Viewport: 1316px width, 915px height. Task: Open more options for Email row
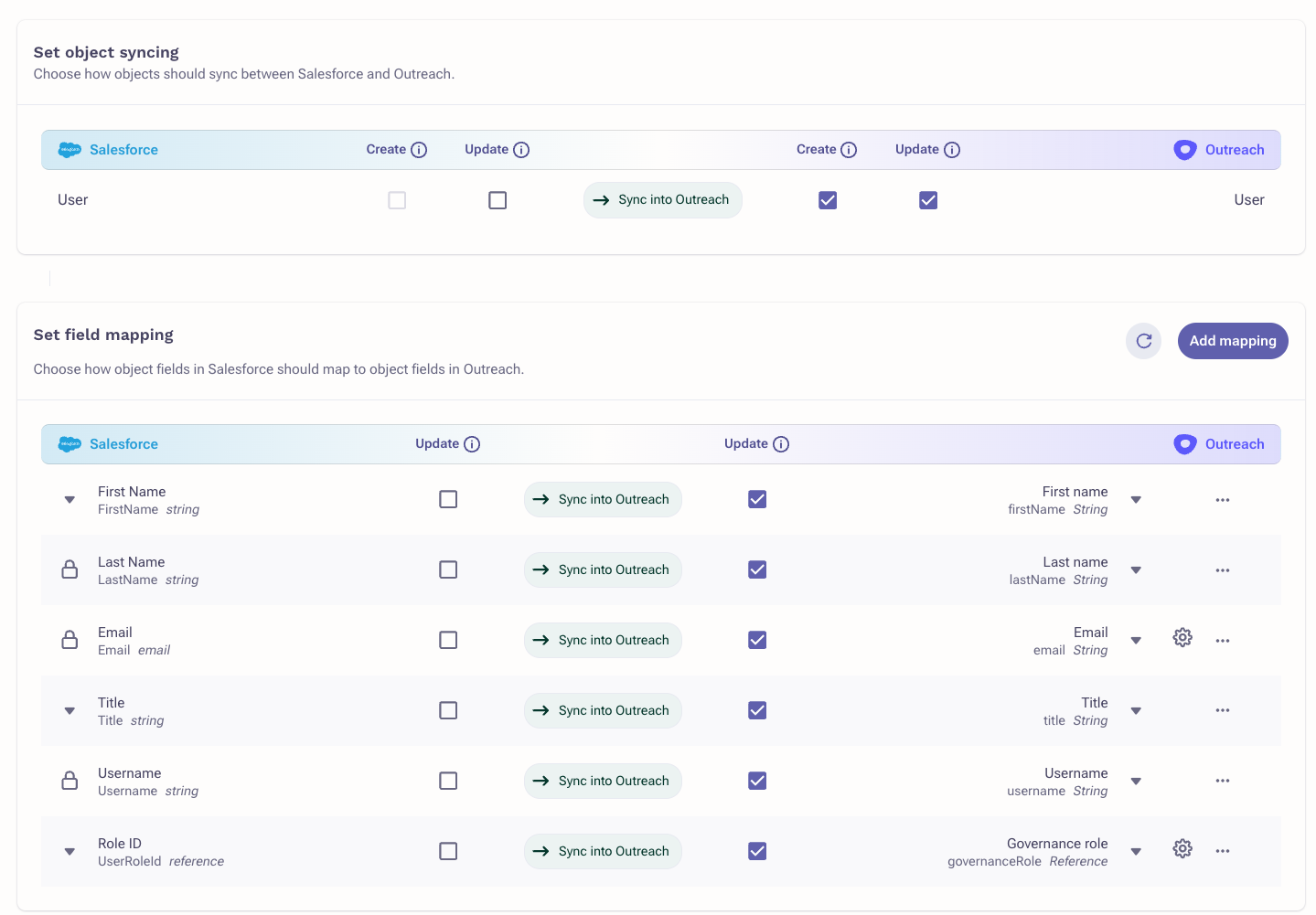[x=1223, y=641]
